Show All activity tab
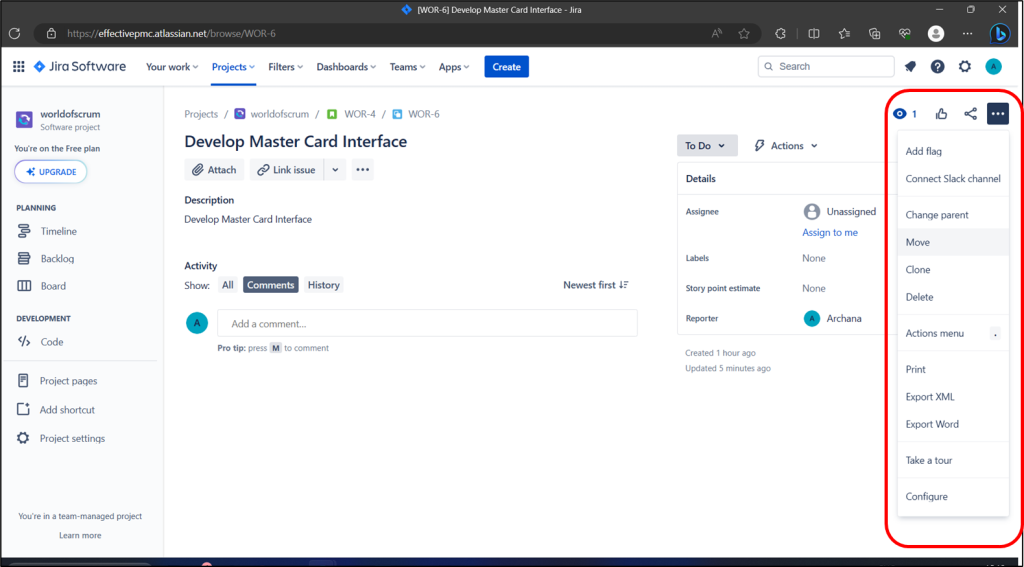The height and width of the screenshot is (567, 1024). [x=227, y=285]
